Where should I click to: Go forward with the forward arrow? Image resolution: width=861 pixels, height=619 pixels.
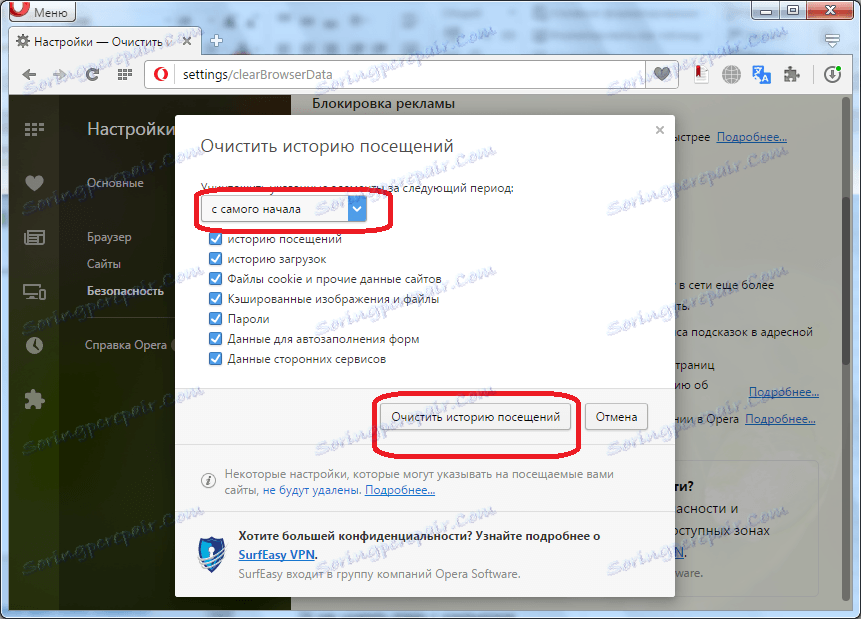pos(60,75)
